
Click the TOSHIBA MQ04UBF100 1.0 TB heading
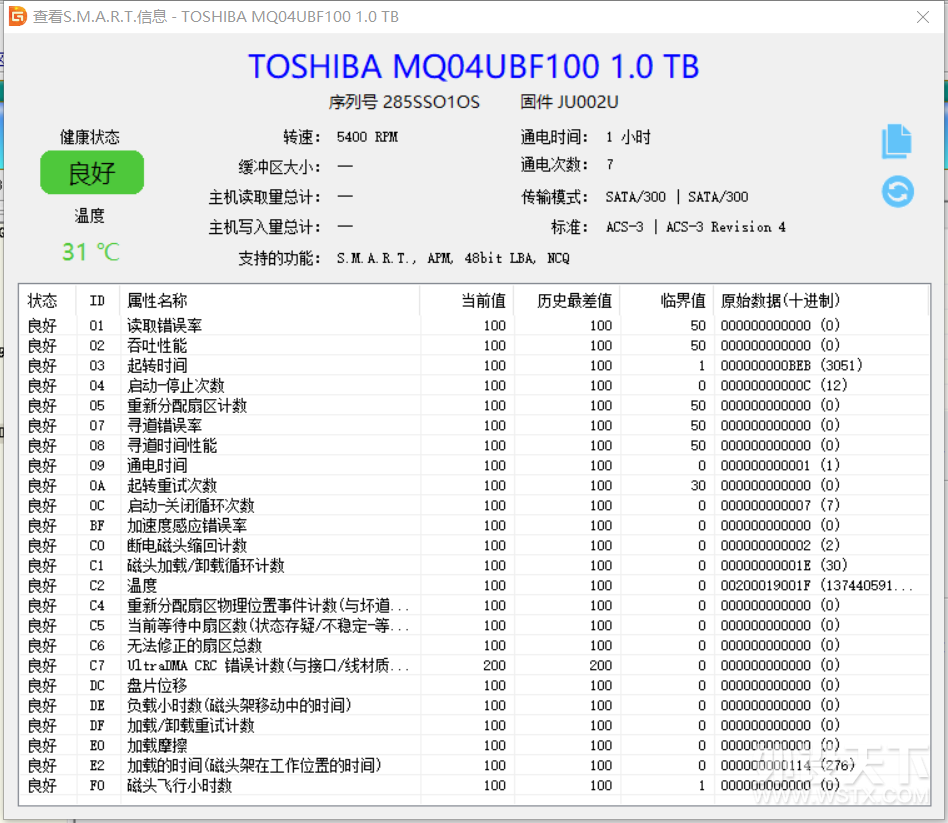pos(473,66)
